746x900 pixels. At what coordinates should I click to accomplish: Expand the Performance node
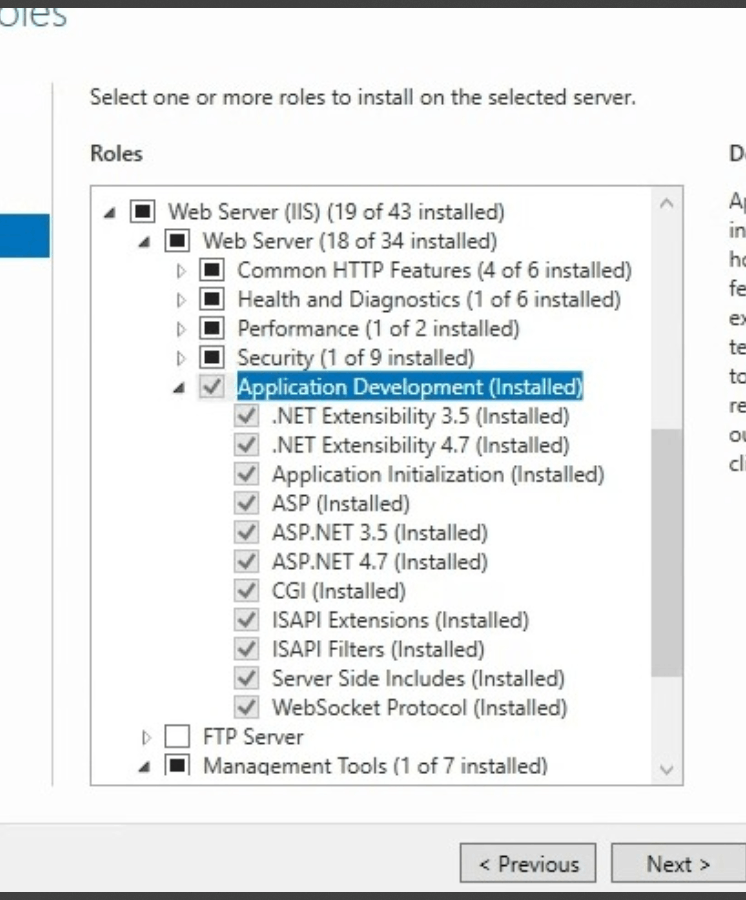point(181,329)
